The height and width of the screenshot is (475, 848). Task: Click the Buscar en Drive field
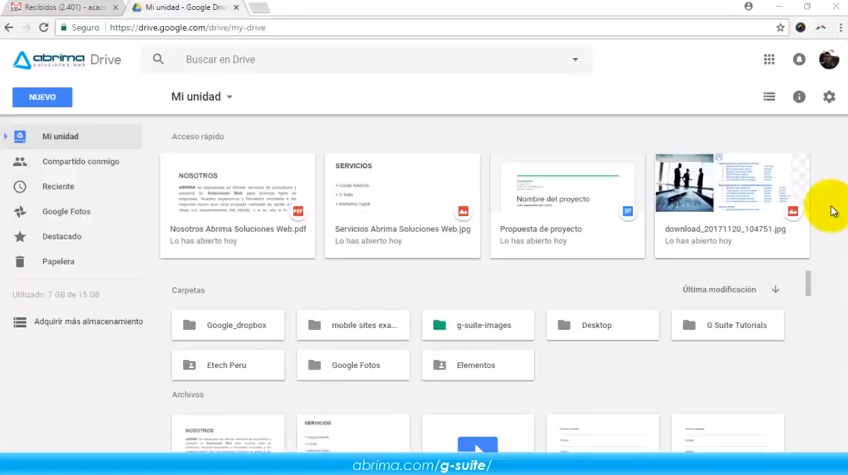point(368,60)
